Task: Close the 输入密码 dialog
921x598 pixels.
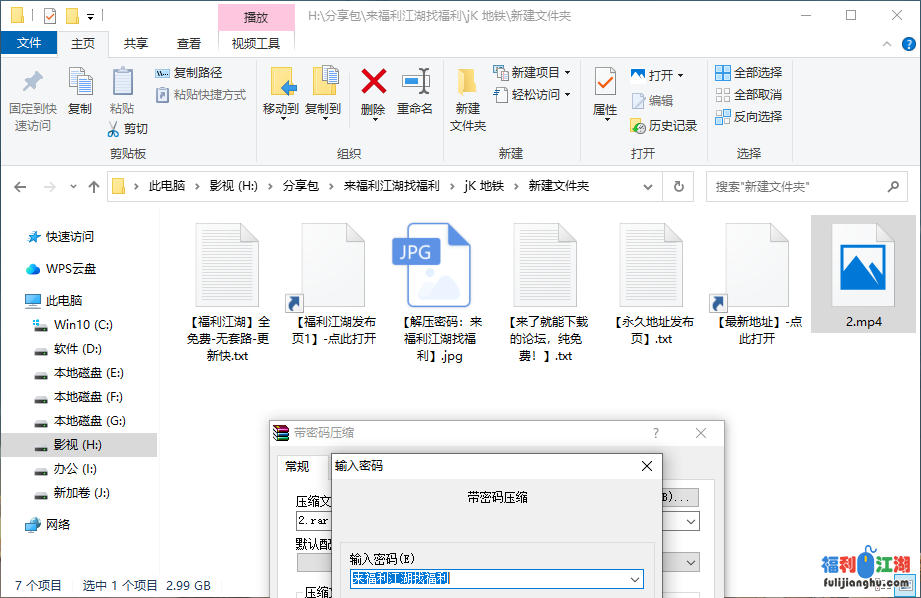Action: [647, 466]
